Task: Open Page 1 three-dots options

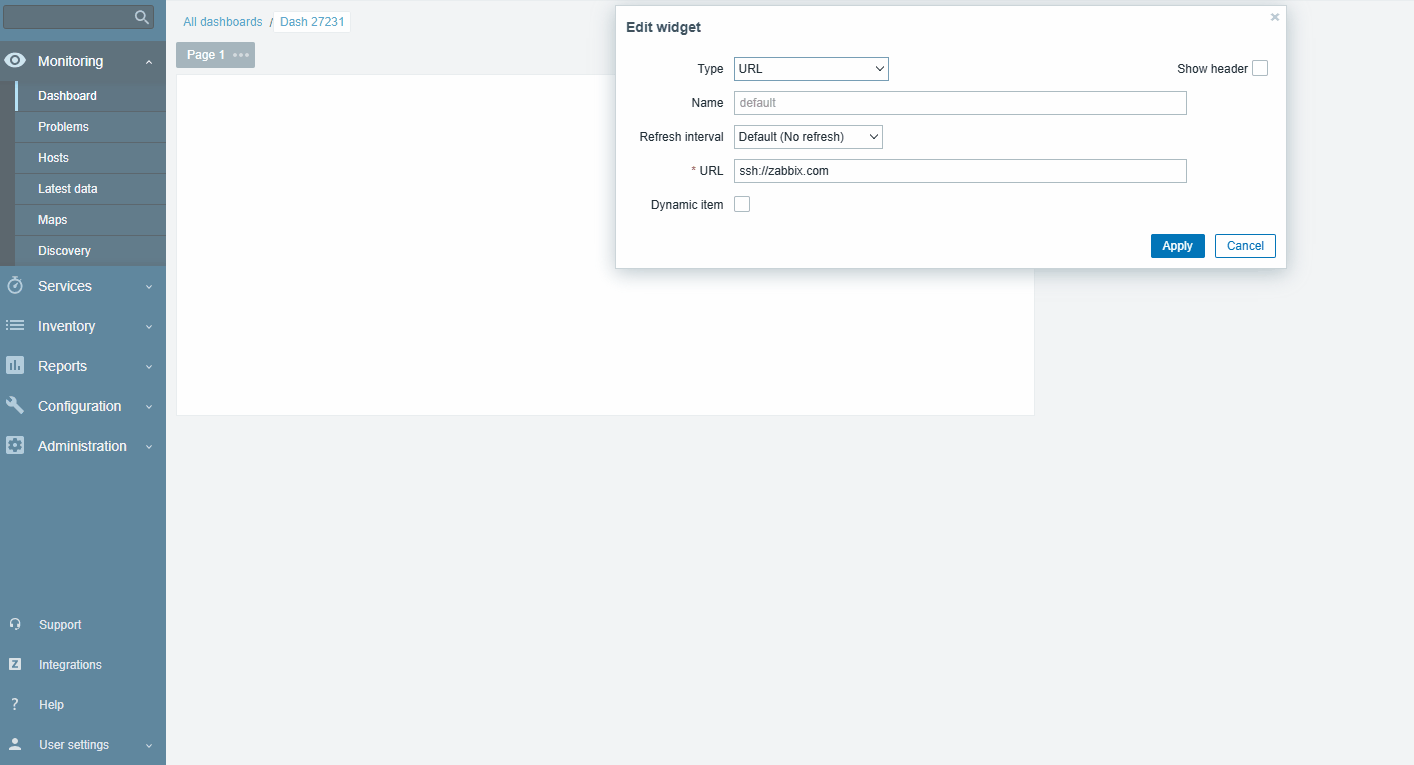Action: [x=241, y=55]
